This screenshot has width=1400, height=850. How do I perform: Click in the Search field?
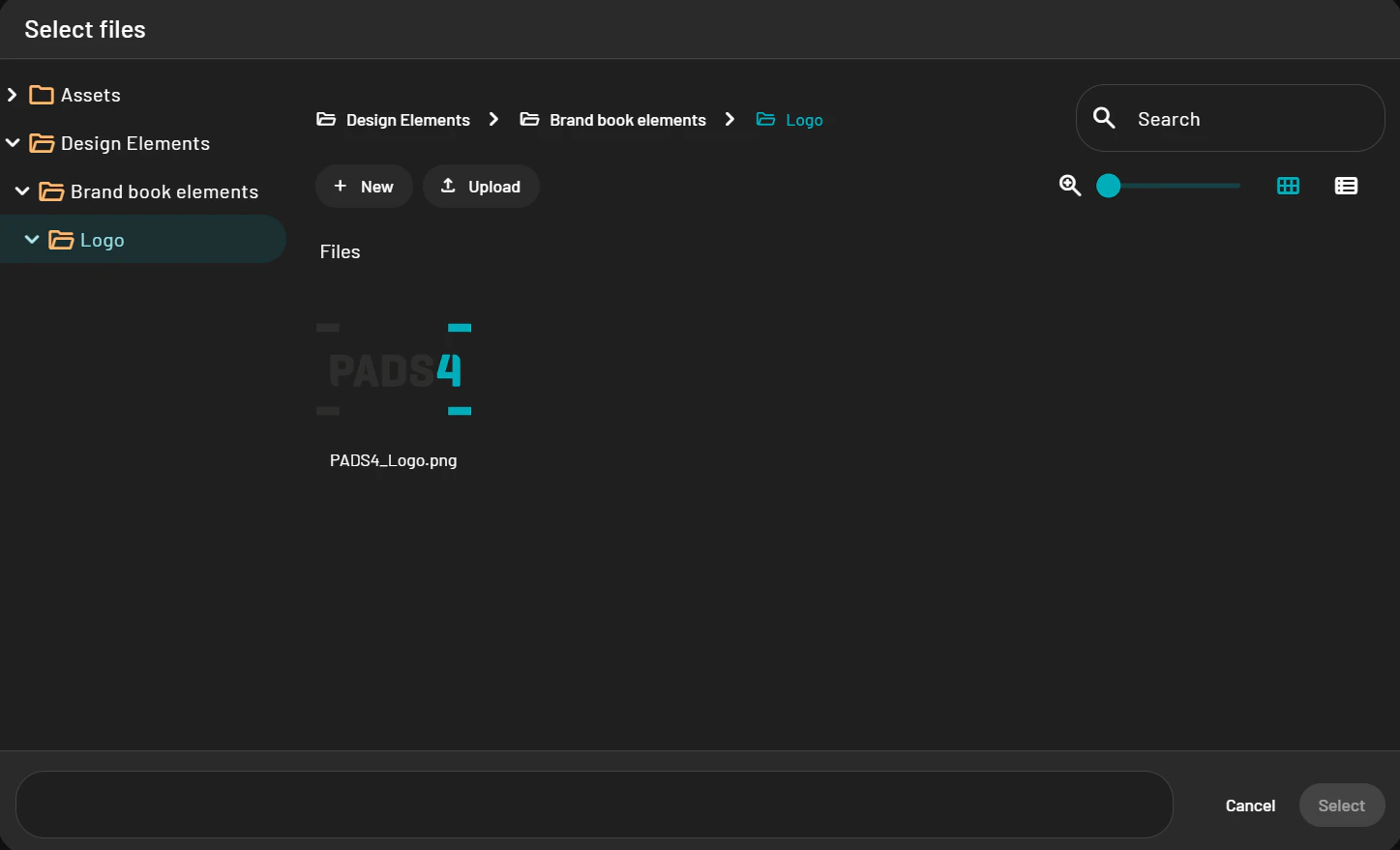[x=1231, y=118]
